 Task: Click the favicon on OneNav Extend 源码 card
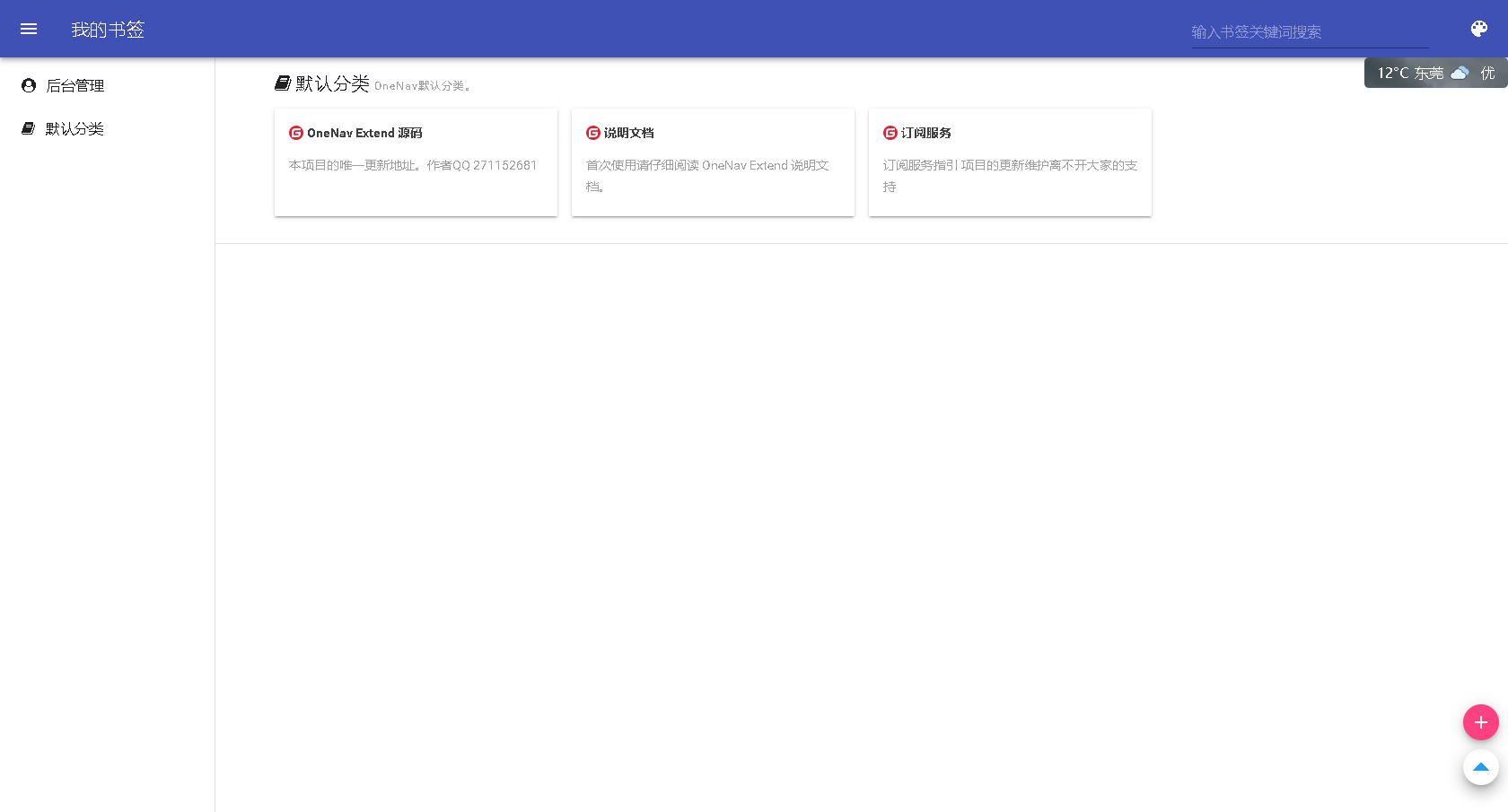[x=296, y=133]
